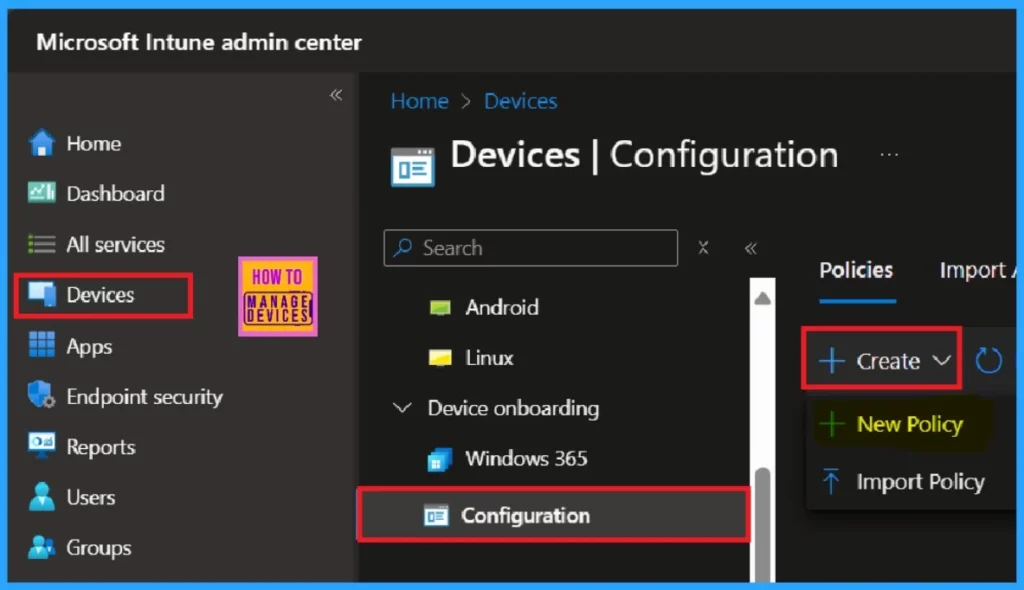Click the Apps grid icon

(42, 344)
